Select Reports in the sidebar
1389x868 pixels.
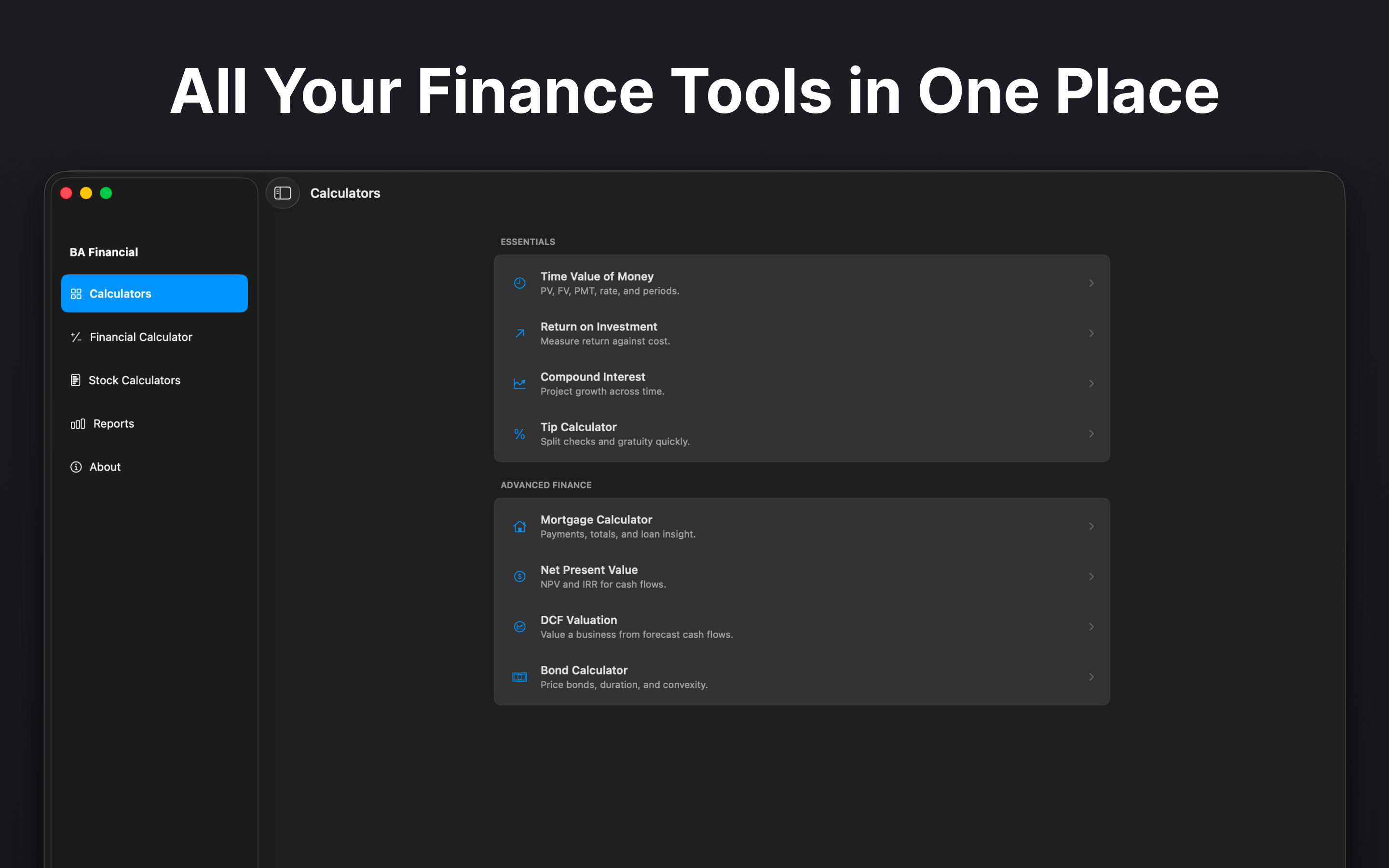(x=154, y=424)
